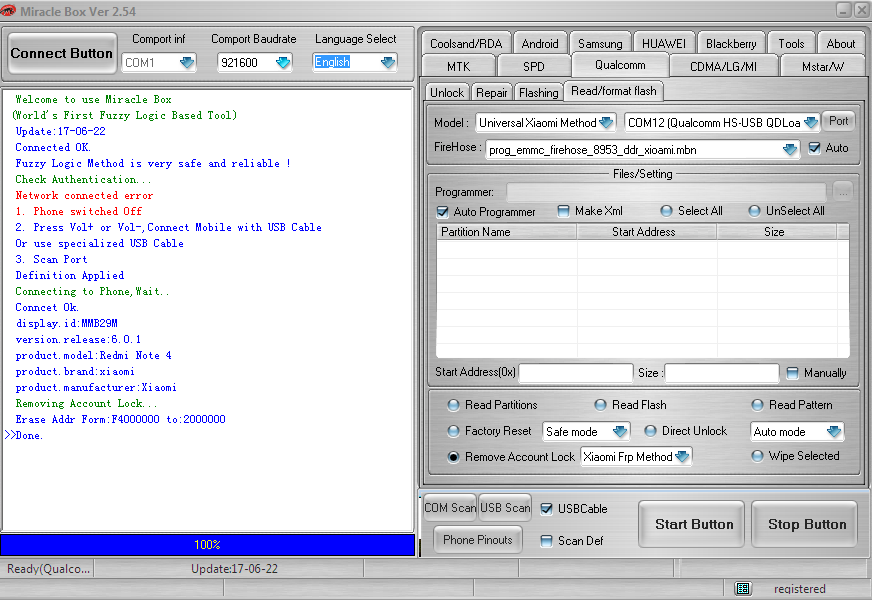
Task: Switch to the Mstar/W tab
Action: 823,66
